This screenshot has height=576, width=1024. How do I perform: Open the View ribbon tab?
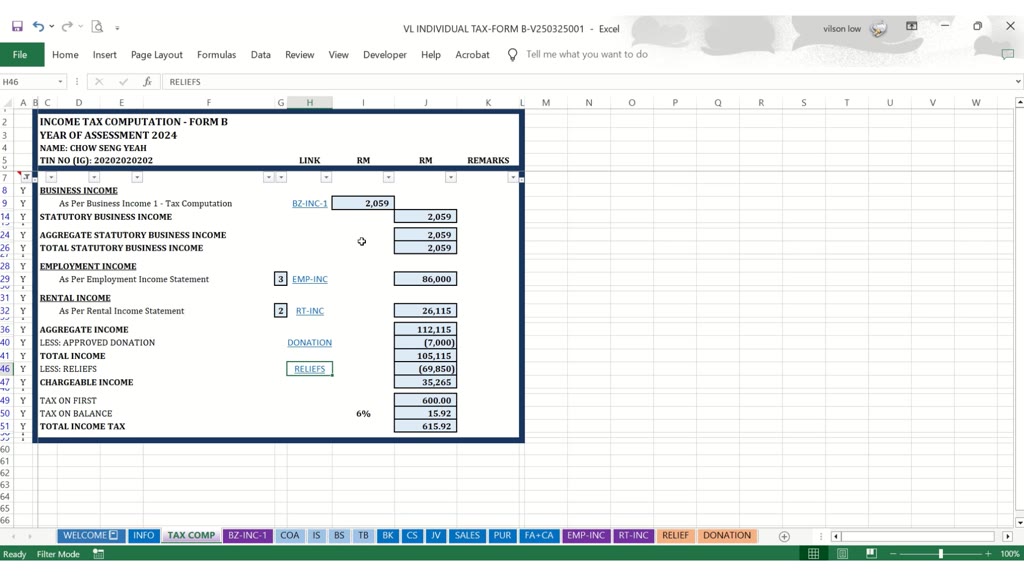[x=338, y=55]
